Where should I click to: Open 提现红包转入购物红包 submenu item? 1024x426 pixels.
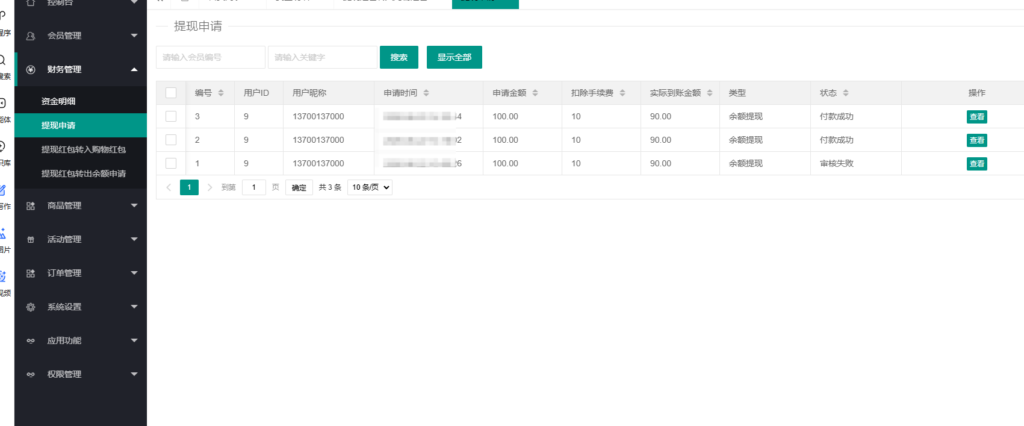[80, 150]
